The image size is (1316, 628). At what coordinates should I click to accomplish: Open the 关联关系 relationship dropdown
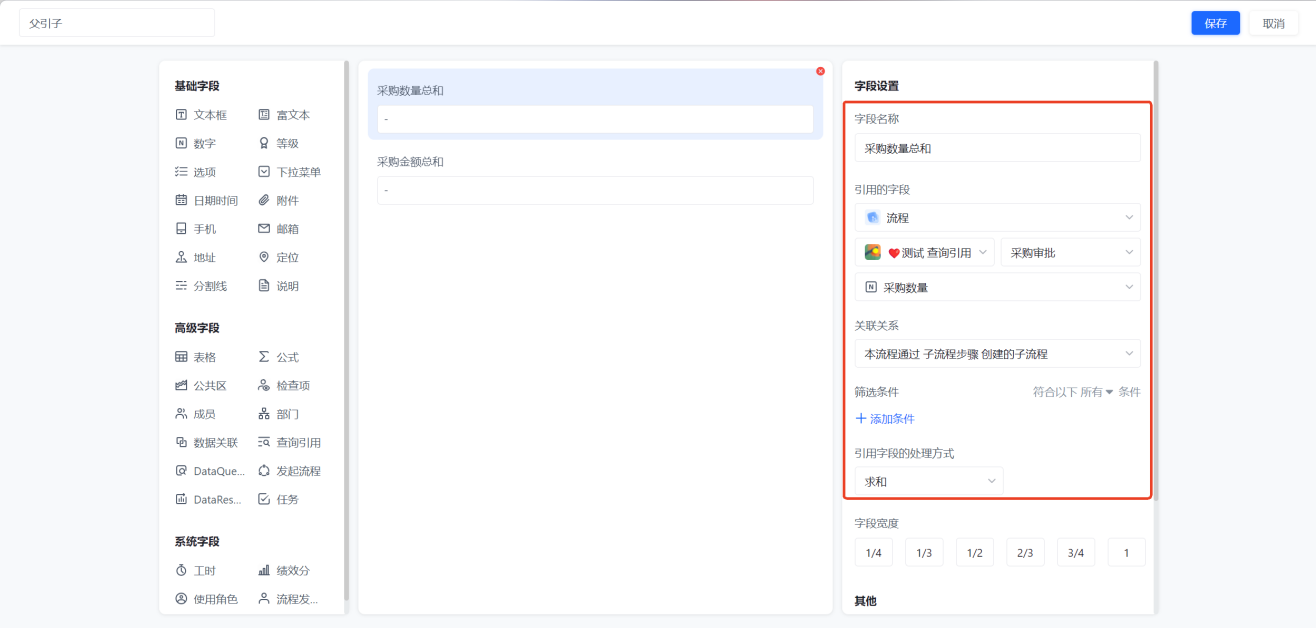[997, 354]
